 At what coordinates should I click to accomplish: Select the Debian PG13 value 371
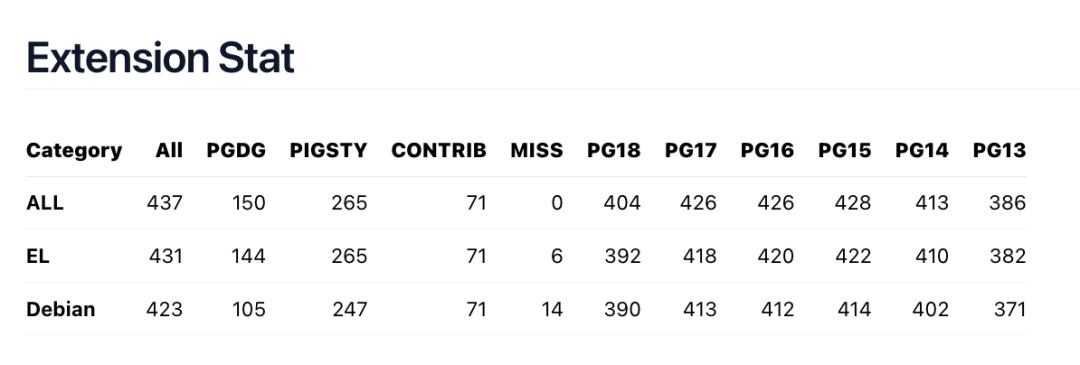1010,309
